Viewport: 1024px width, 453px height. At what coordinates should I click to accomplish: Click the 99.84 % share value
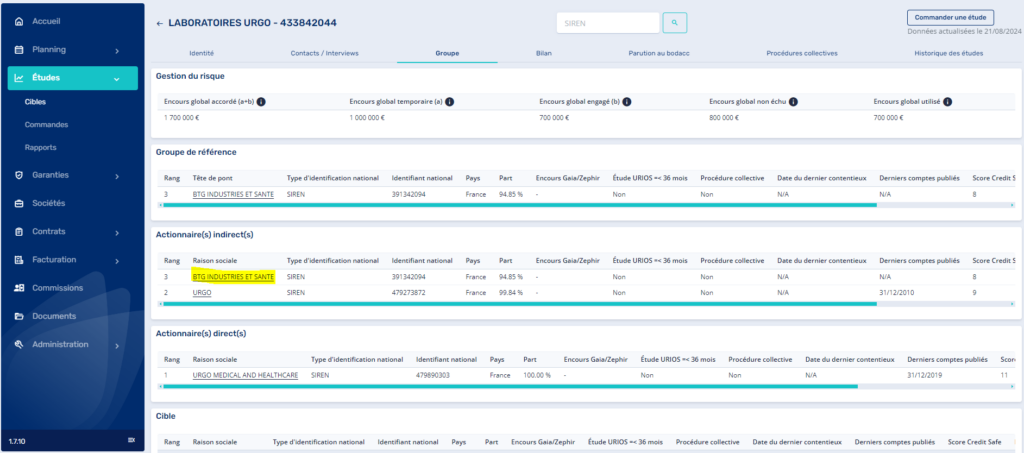(511, 293)
